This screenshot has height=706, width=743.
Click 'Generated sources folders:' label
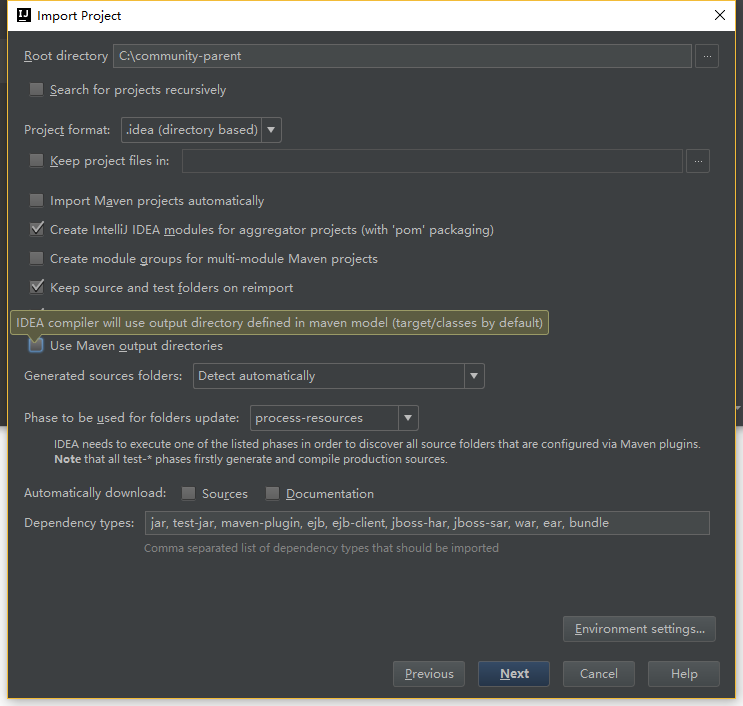[103, 376]
